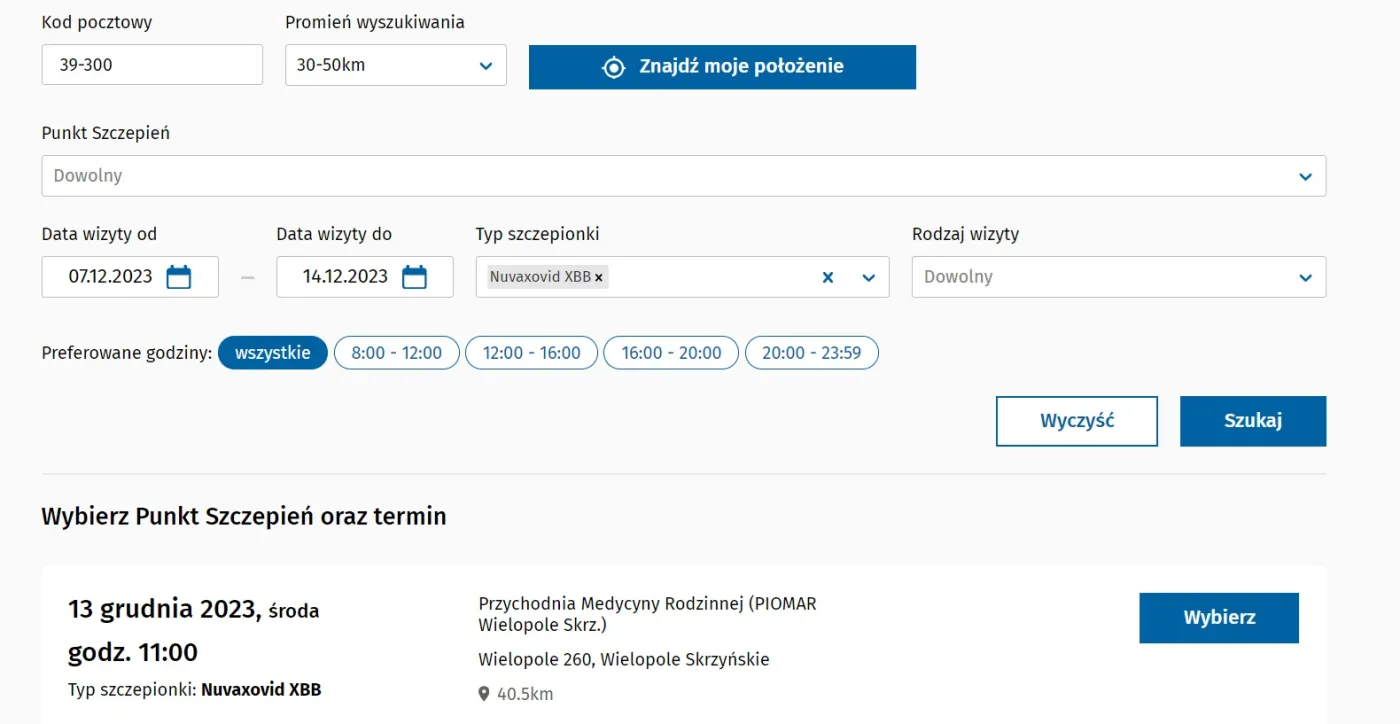Open the Rodzaj wizyty dropdown
The width and height of the screenshot is (1400, 724).
click(1118, 277)
